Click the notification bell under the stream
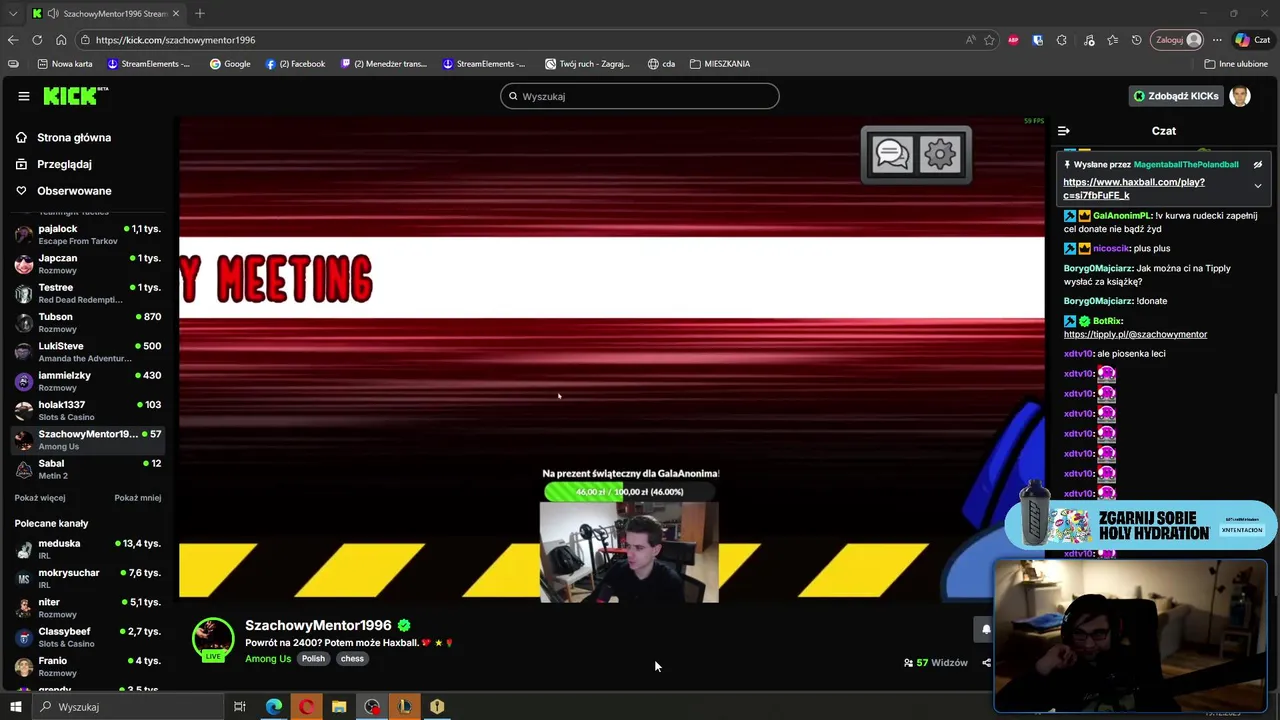Viewport: 1280px width, 720px height. coord(985,629)
